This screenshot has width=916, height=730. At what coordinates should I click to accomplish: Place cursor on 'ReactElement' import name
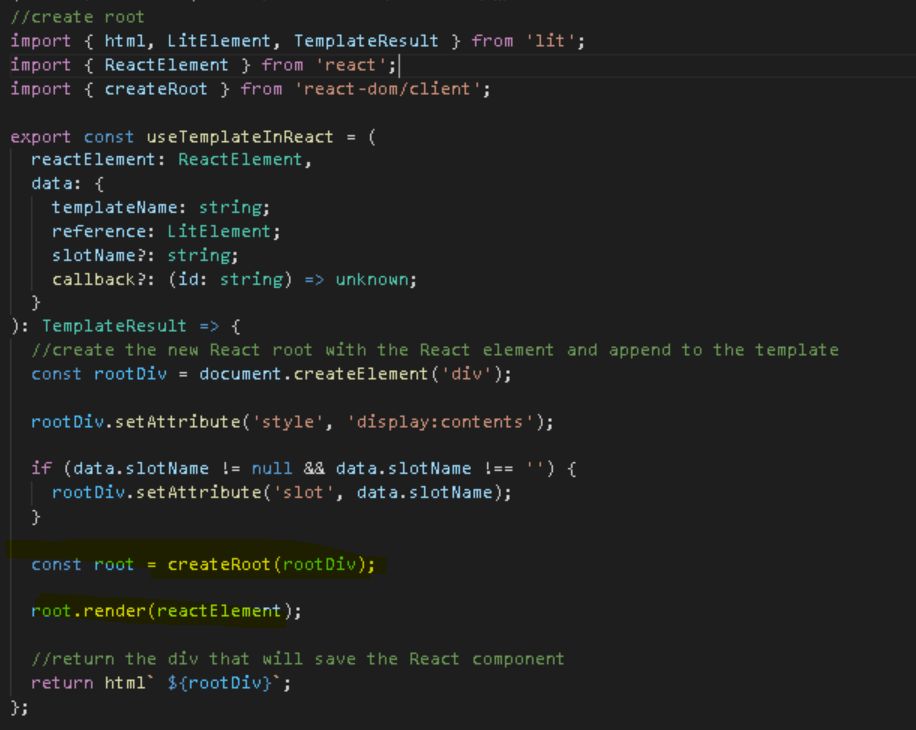(x=166, y=65)
